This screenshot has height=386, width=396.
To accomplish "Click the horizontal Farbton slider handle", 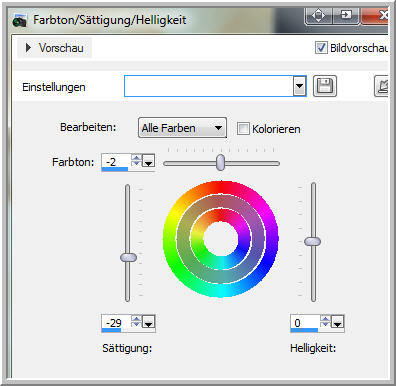I will click(220, 163).
